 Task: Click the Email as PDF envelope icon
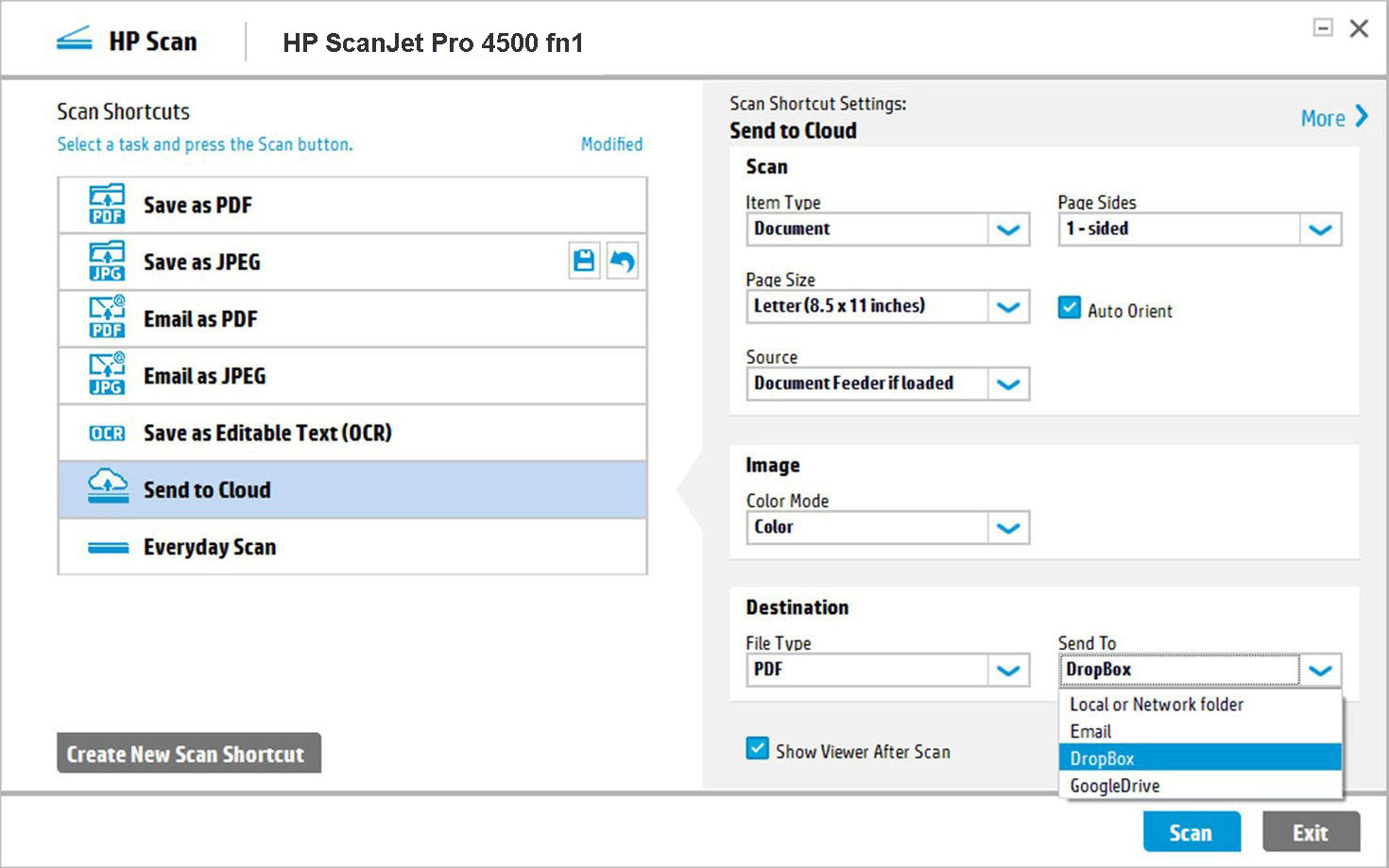click(107, 318)
